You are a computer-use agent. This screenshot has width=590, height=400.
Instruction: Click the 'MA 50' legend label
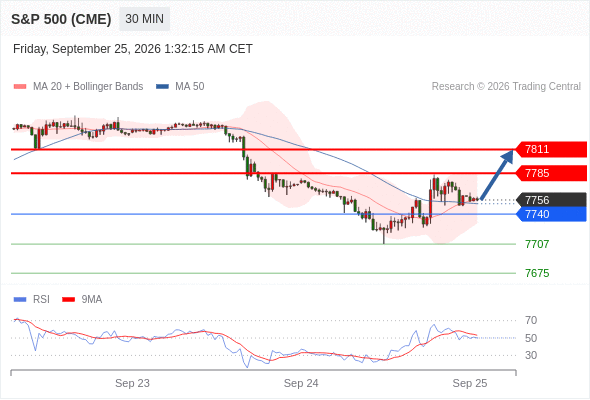(190, 87)
